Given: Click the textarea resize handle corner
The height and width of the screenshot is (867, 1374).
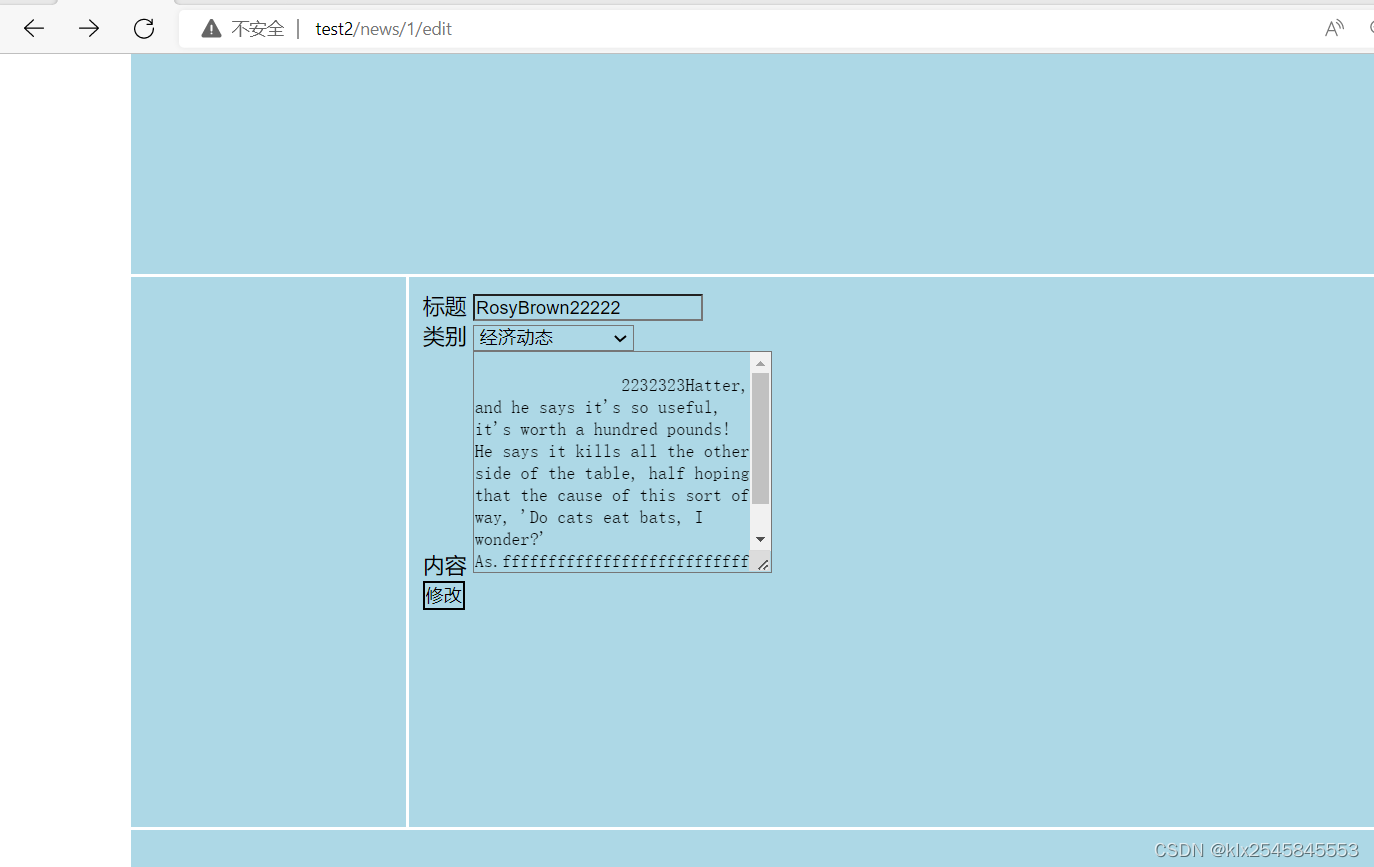Looking at the screenshot, I should click(x=762, y=564).
